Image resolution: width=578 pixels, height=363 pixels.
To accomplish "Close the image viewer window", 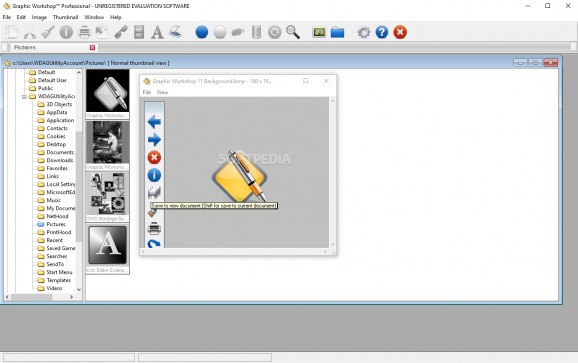I will point(326,81).
